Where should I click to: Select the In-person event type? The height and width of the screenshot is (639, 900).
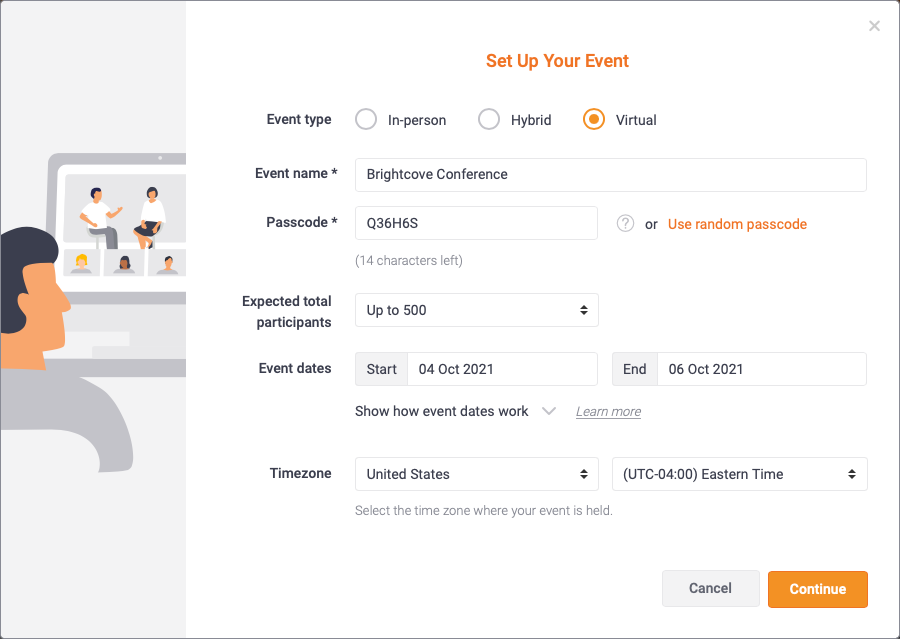click(366, 119)
